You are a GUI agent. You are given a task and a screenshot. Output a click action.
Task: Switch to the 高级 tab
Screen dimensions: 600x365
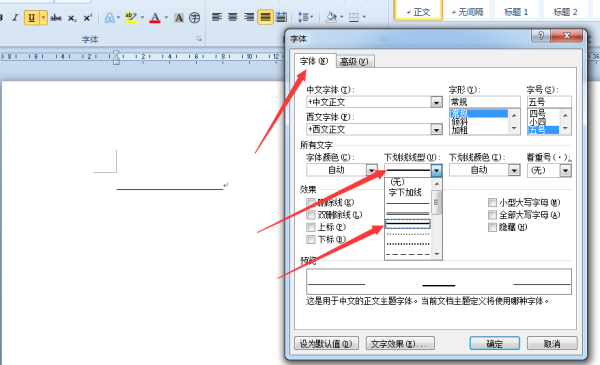click(x=354, y=62)
